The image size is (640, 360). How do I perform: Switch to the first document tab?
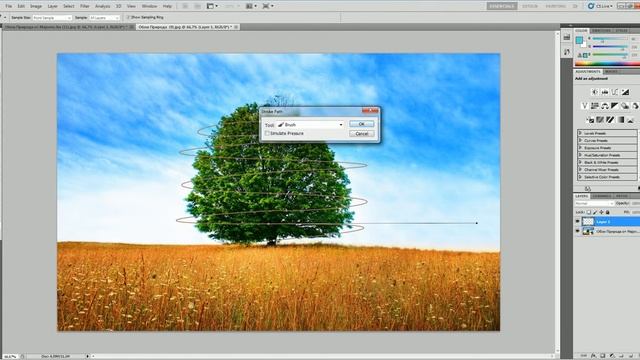66,27
